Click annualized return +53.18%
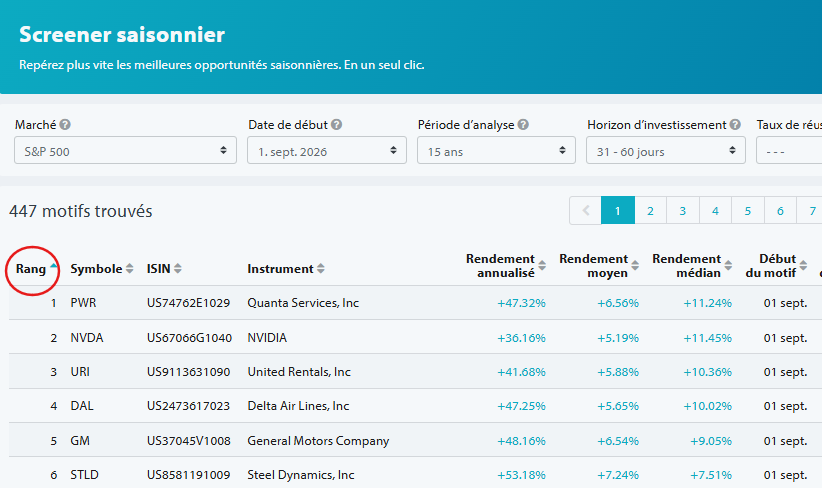 pos(522,475)
